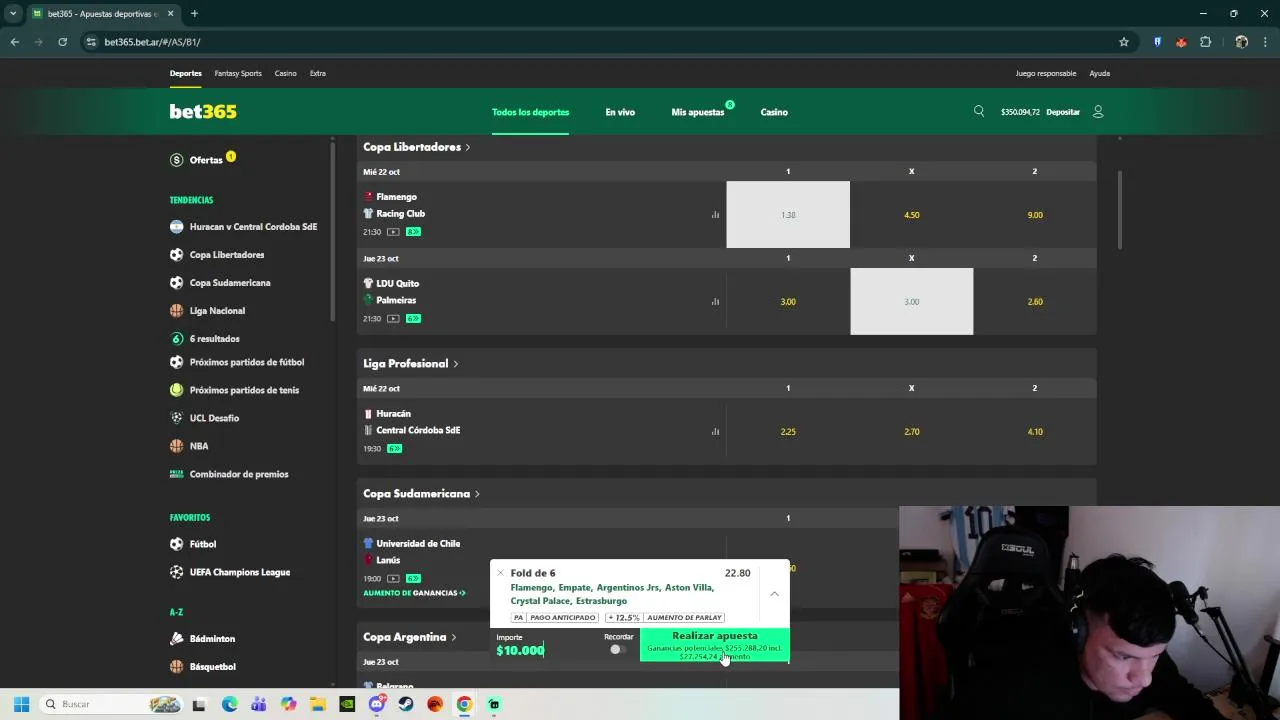Screen dimensions: 1280x720
Task: Select Racing Club win odds 9.00
Action: pyautogui.click(x=1035, y=215)
